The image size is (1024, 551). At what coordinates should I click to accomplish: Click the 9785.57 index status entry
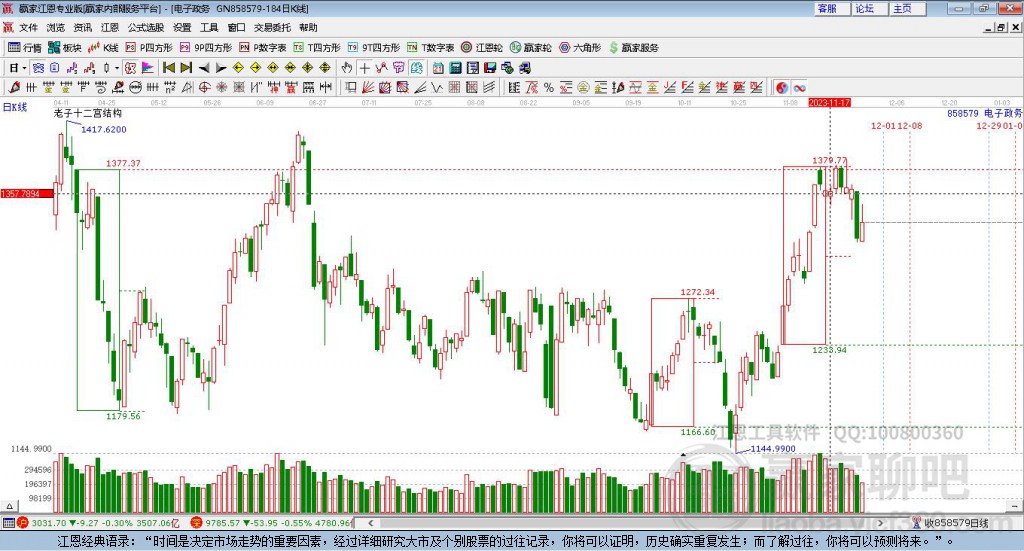click(273, 523)
